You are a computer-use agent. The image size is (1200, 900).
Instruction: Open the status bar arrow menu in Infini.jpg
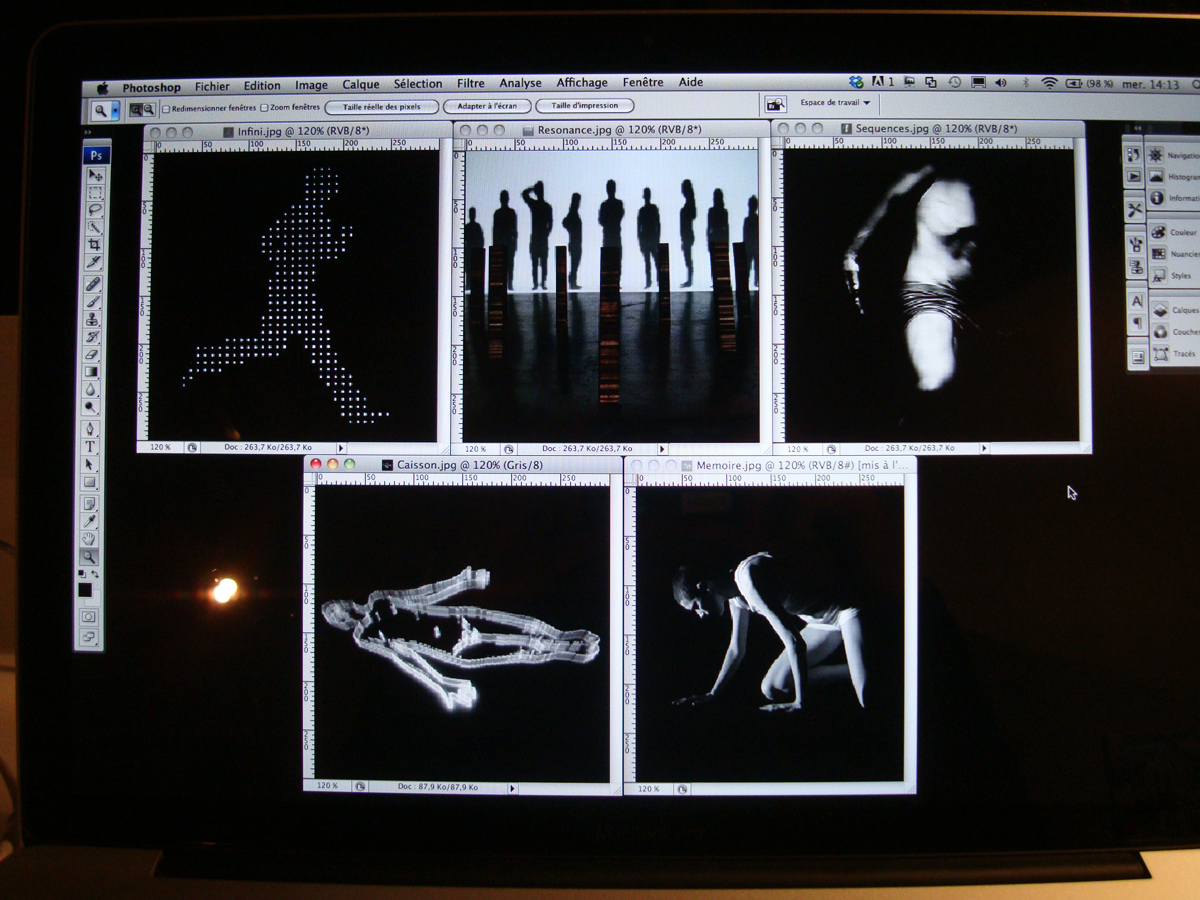[341, 448]
